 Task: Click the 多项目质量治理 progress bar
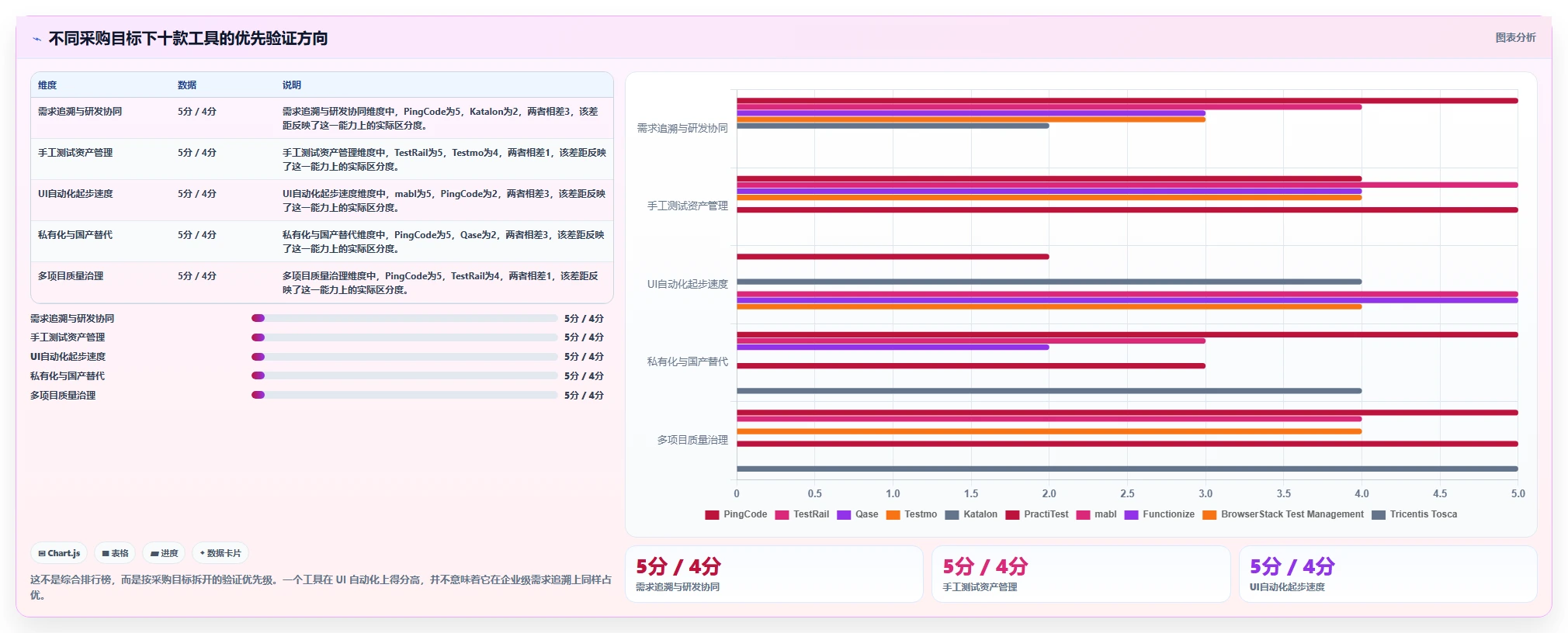[404, 395]
